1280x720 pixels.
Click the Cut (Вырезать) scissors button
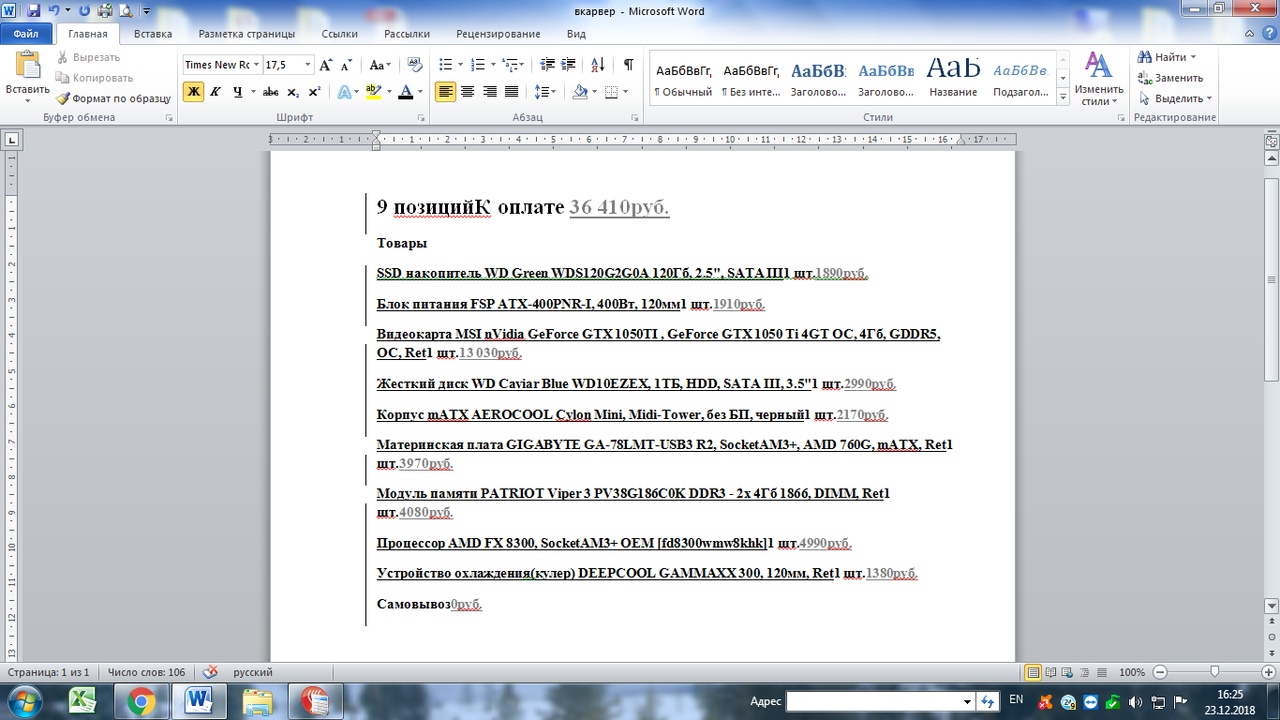tap(89, 57)
